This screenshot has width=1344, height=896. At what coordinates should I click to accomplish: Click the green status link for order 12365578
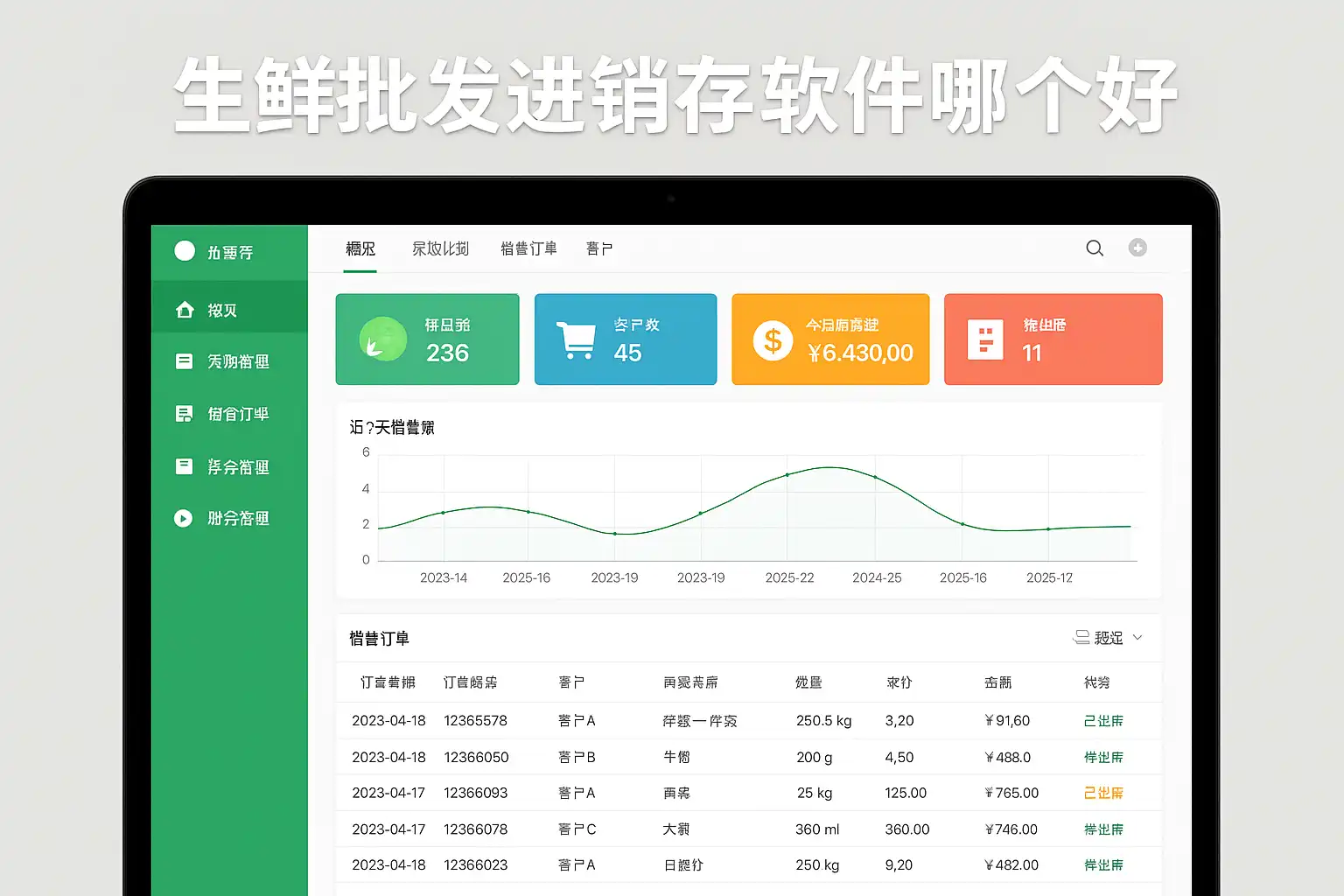click(x=1103, y=721)
